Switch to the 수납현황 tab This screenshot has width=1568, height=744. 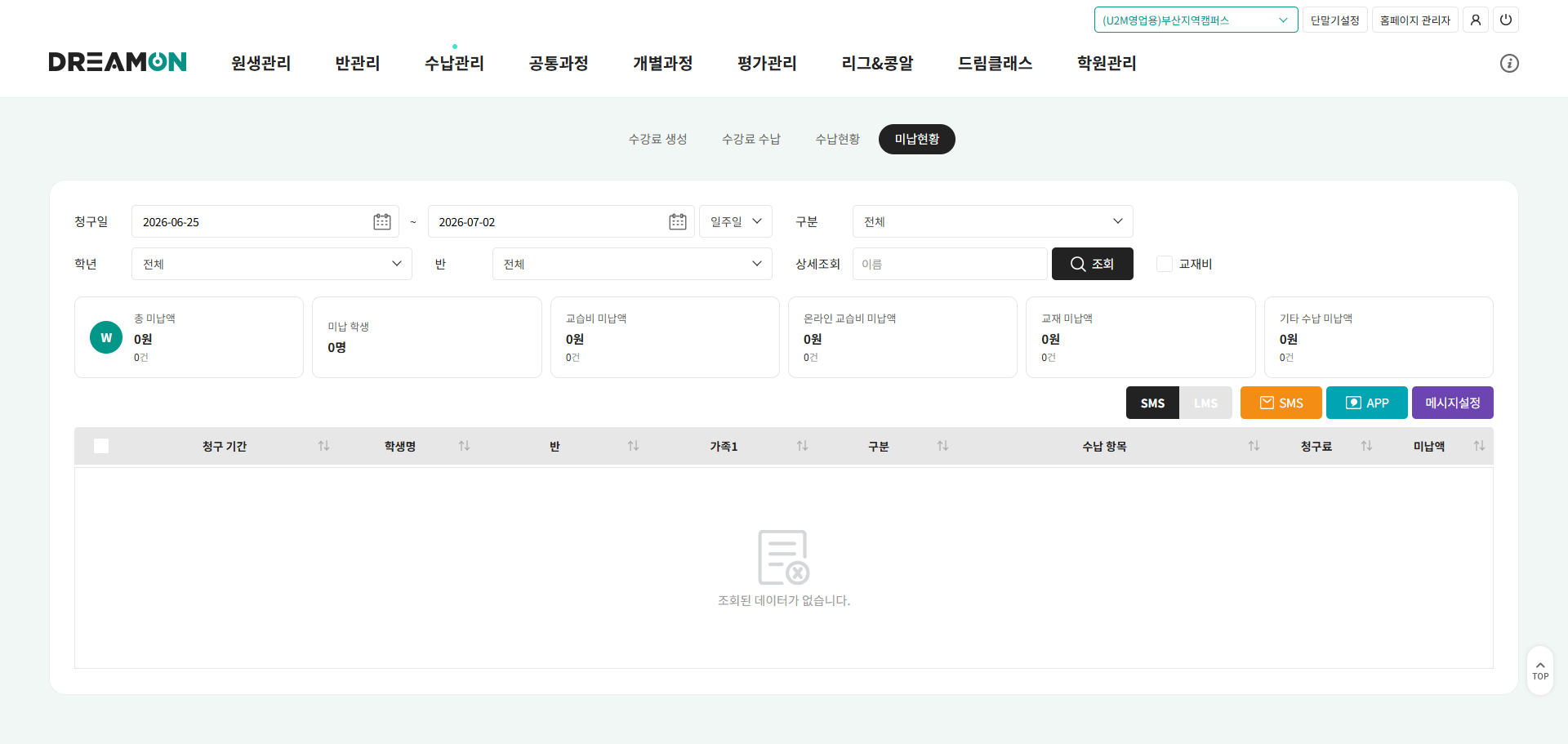coord(837,139)
